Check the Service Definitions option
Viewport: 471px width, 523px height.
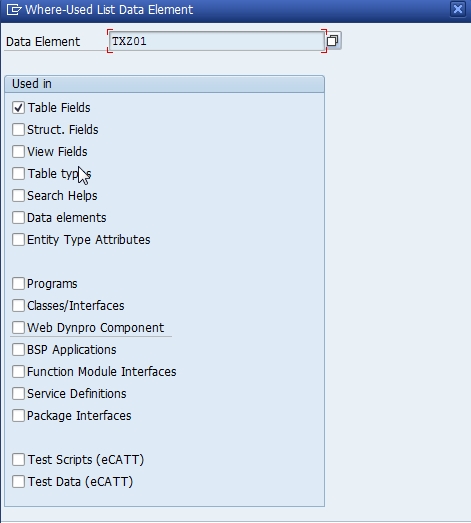[18, 394]
